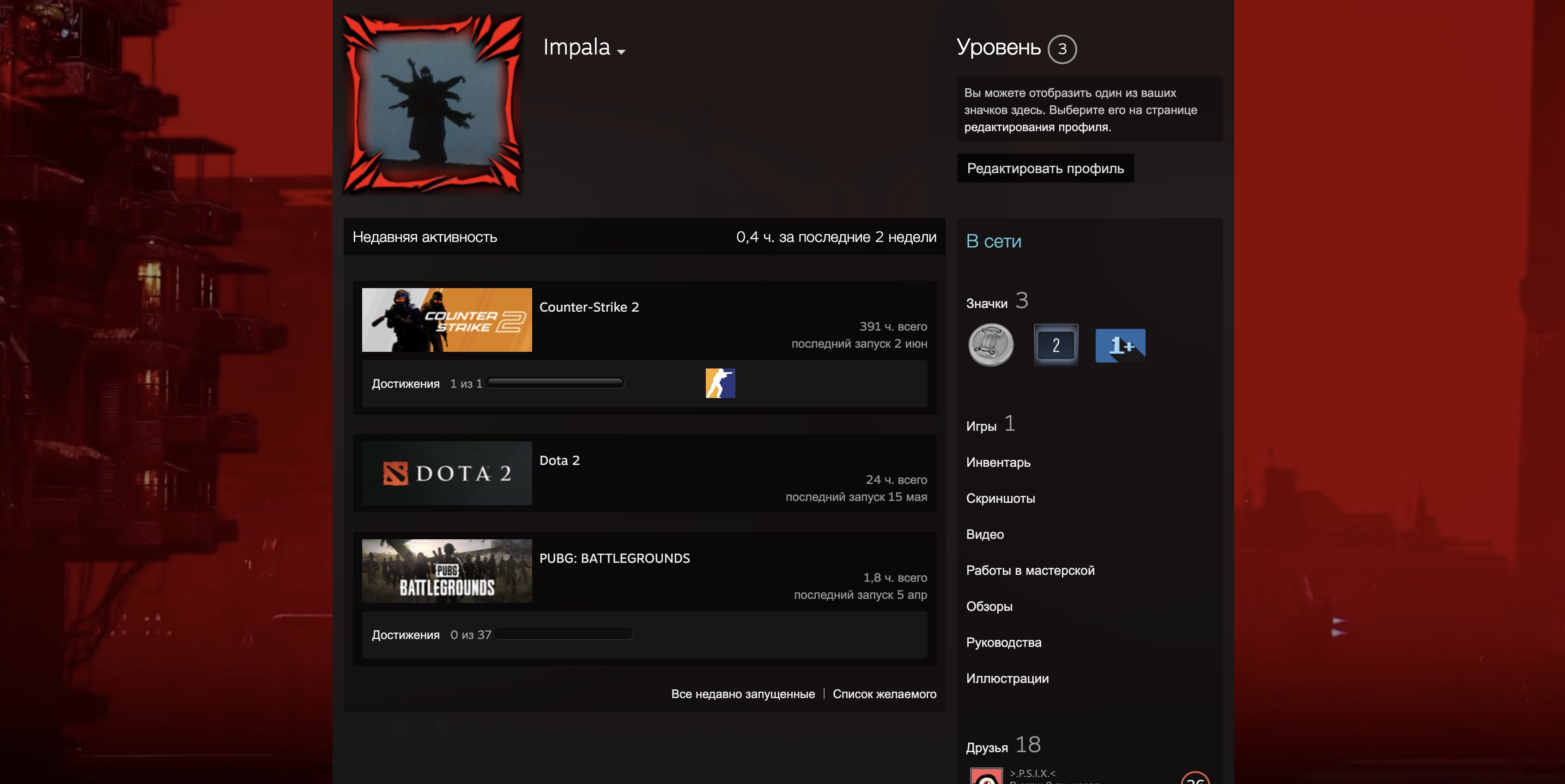Open Все недавно запущенные list
The image size is (1565, 784).
pyautogui.click(x=742, y=694)
